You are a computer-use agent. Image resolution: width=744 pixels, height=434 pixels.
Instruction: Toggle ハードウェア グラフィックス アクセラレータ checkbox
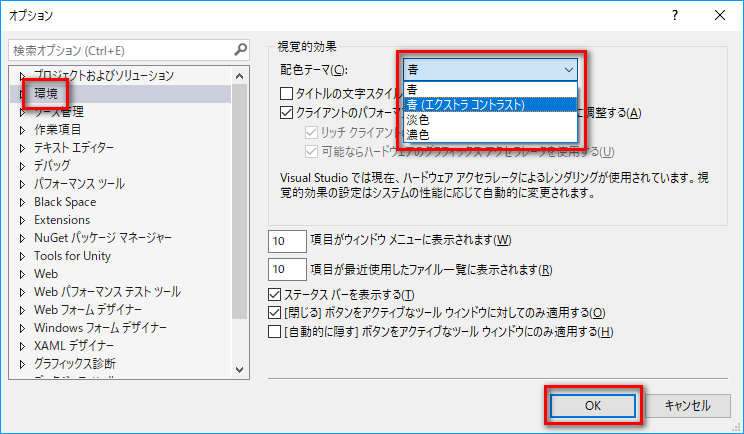(311, 151)
